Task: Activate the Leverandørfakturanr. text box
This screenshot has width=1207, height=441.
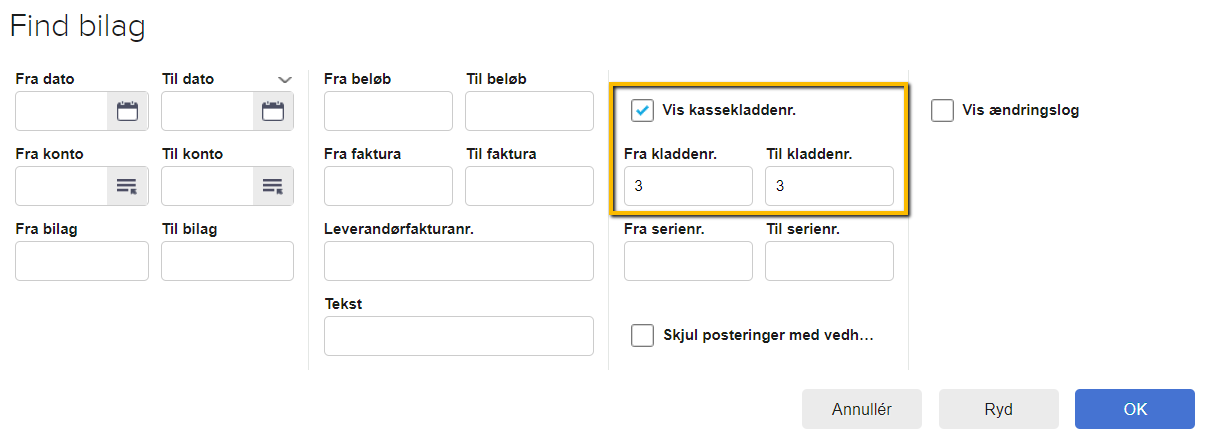Action: click(x=459, y=261)
